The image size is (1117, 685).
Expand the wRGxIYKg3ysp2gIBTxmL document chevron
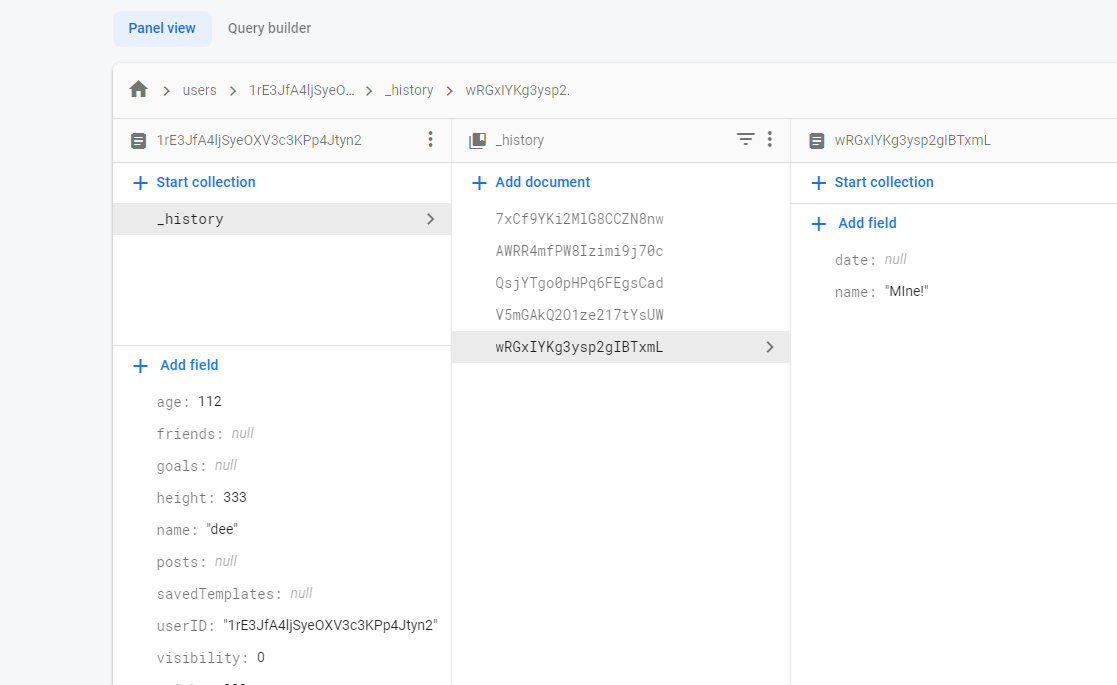tap(769, 346)
